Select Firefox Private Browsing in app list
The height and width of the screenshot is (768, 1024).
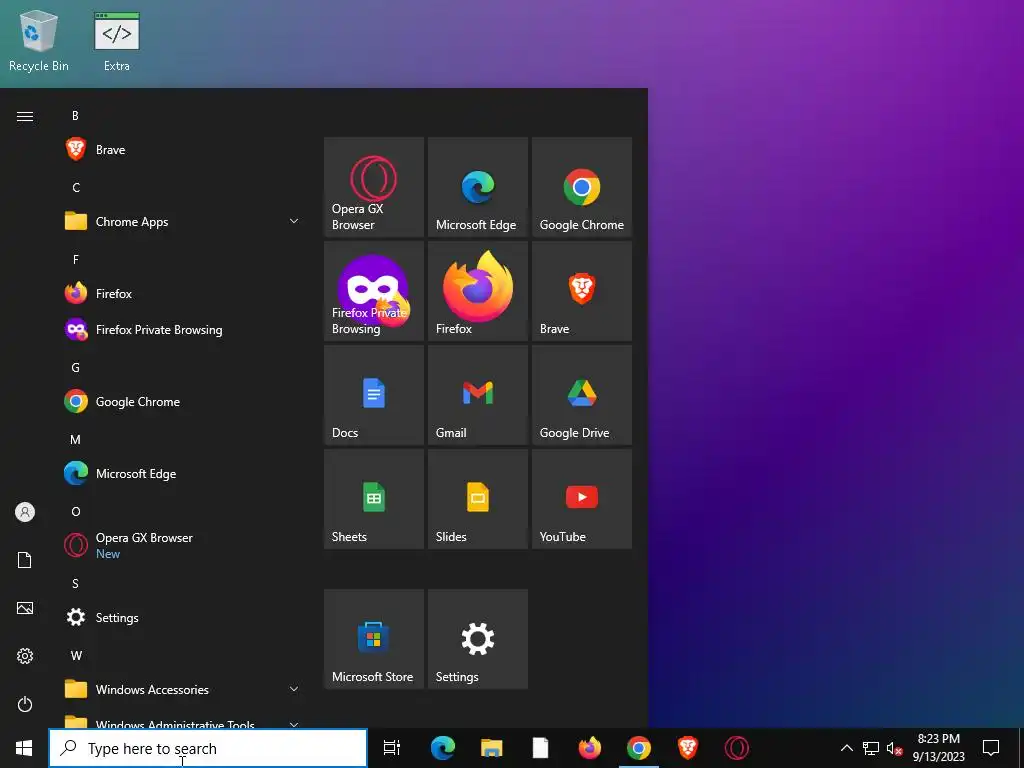tap(183, 330)
